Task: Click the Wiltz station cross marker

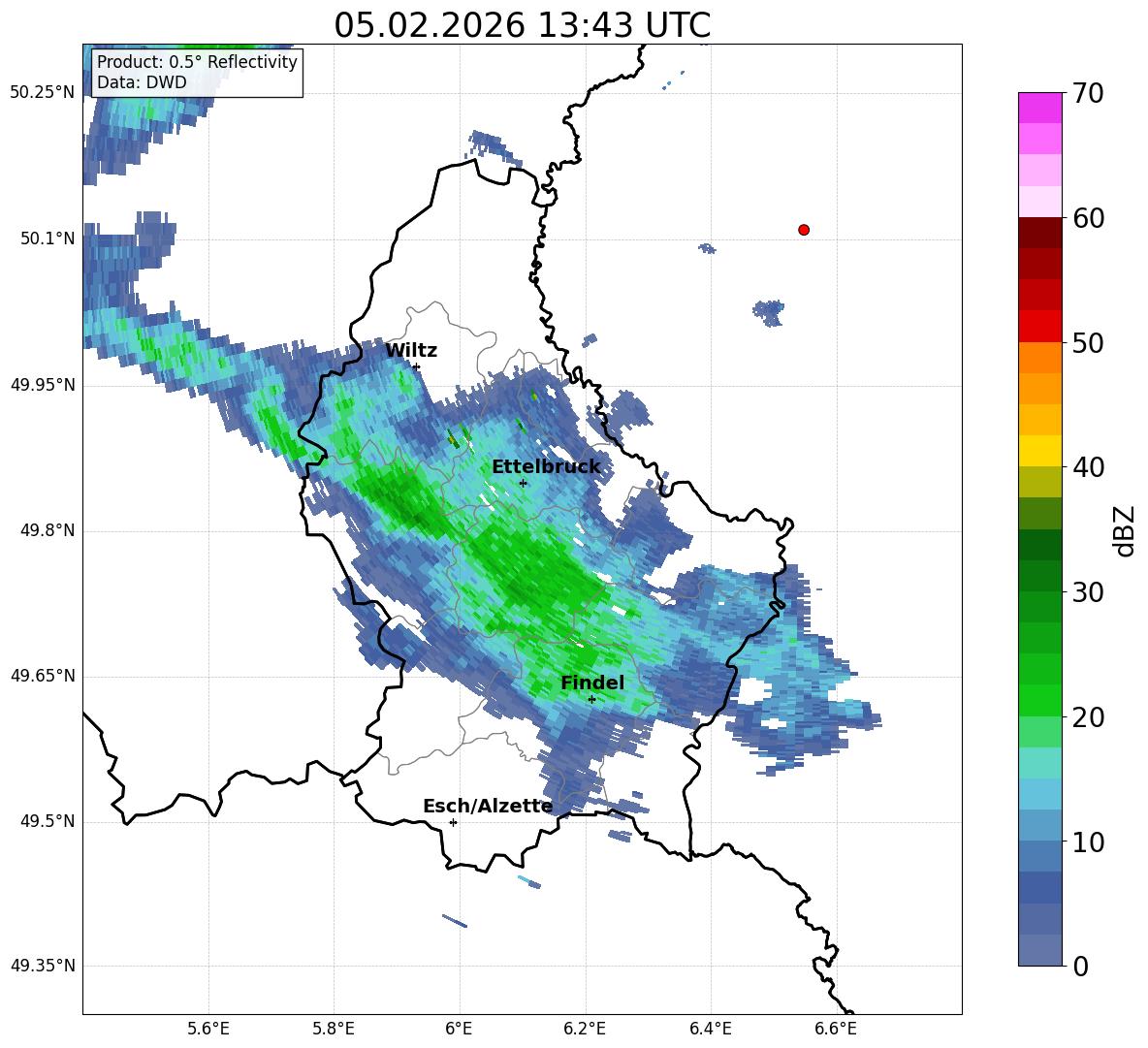Action: (416, 366)
